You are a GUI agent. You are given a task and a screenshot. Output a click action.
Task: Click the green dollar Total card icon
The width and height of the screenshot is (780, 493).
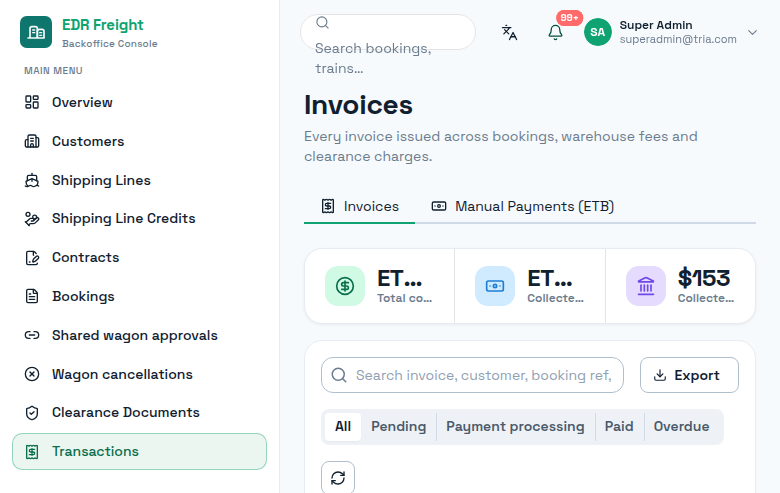pyautogui.click(x=345, y=286)
